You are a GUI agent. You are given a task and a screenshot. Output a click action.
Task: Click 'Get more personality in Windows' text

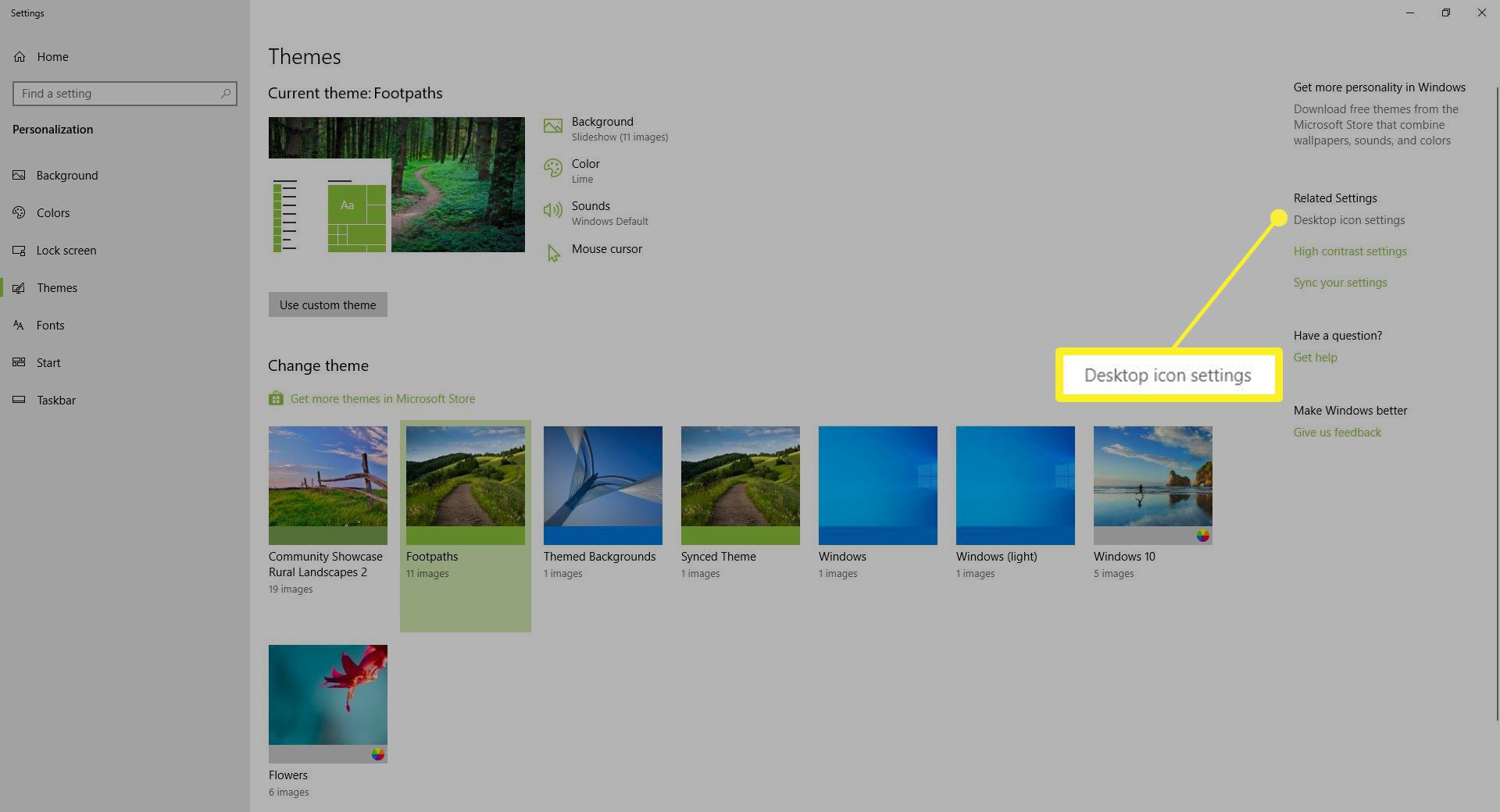click(x=1380, y=87)
